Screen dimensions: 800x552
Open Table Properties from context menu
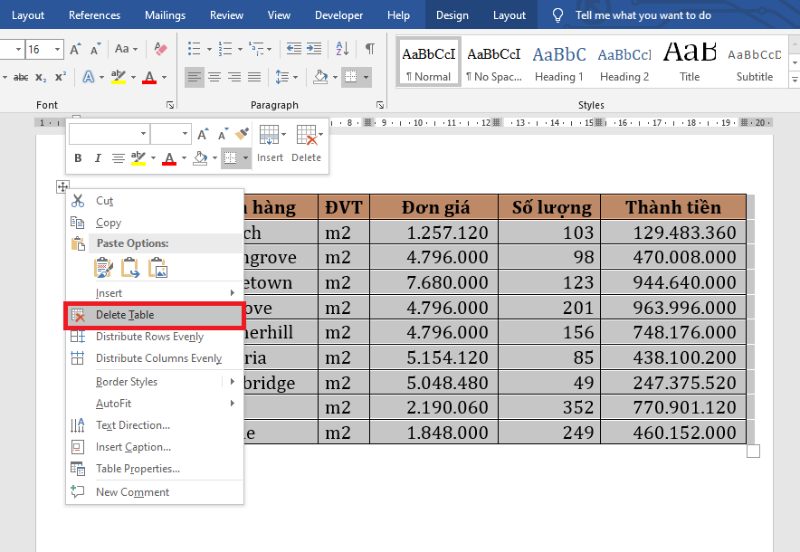[x=154, y=469]
